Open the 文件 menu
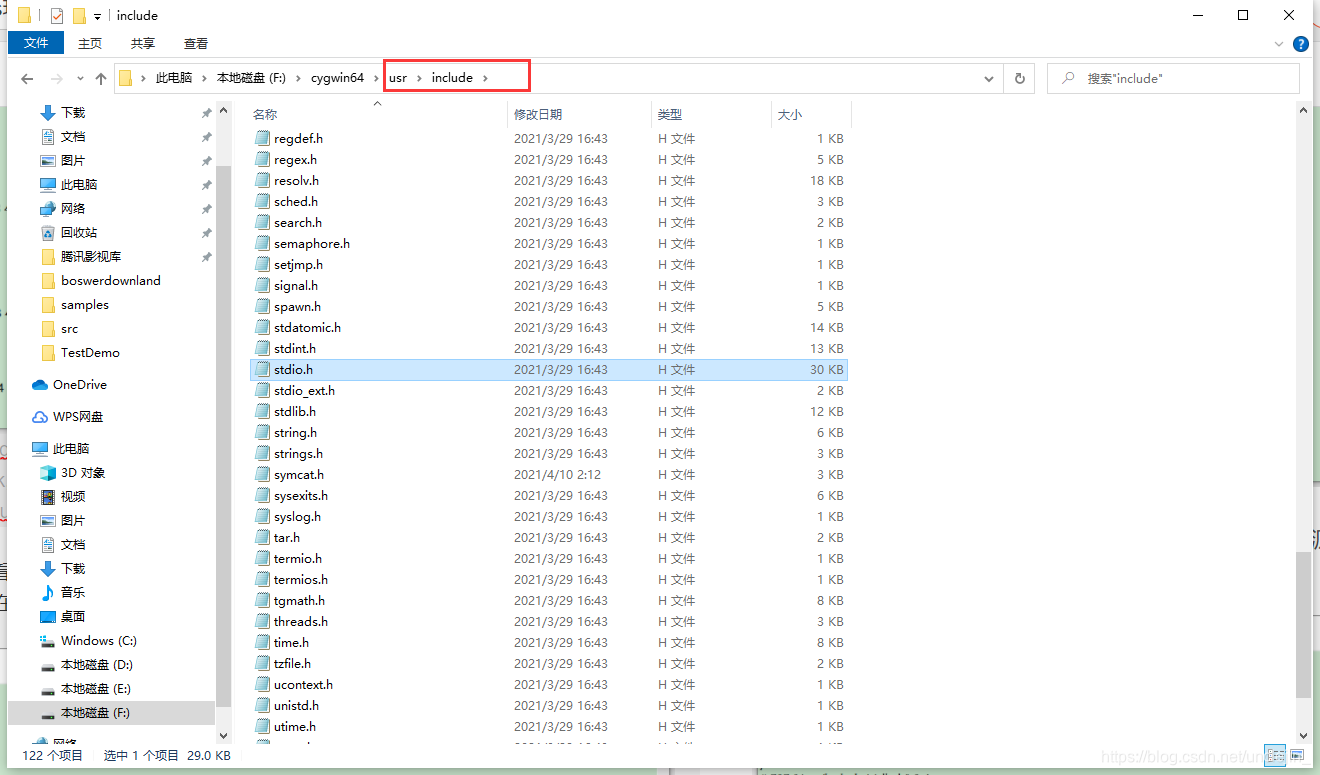 click(x=35, y=43)
